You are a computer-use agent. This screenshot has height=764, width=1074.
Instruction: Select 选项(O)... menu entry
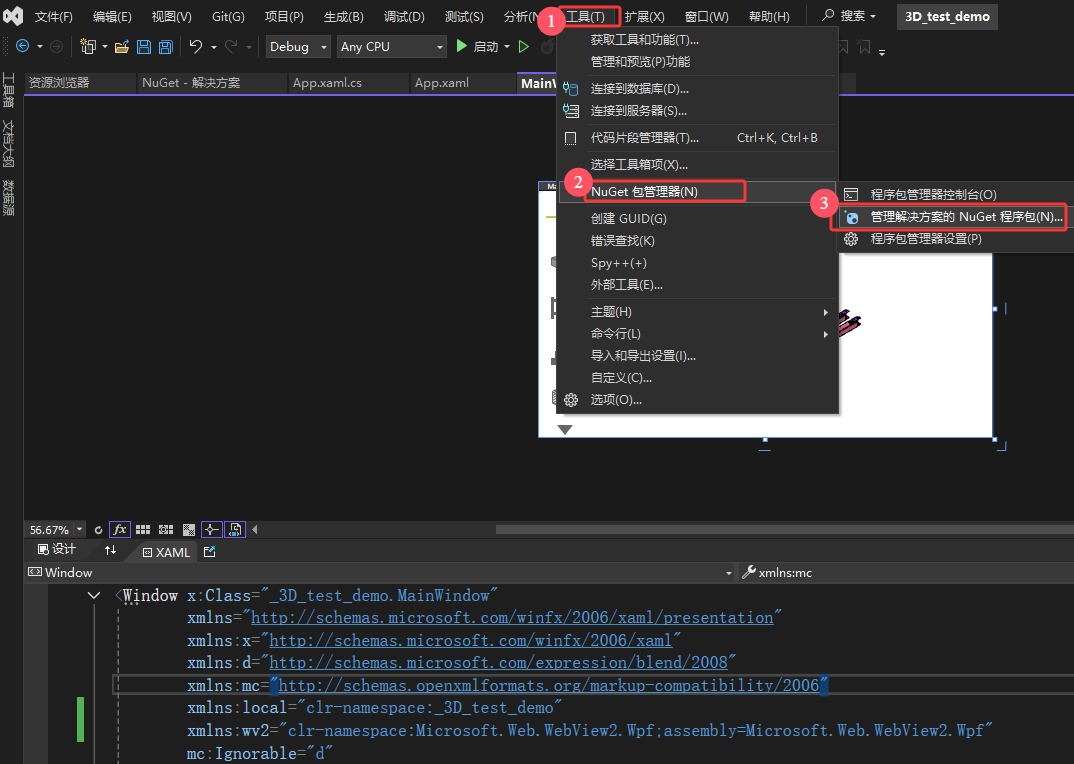coord(697,399)
